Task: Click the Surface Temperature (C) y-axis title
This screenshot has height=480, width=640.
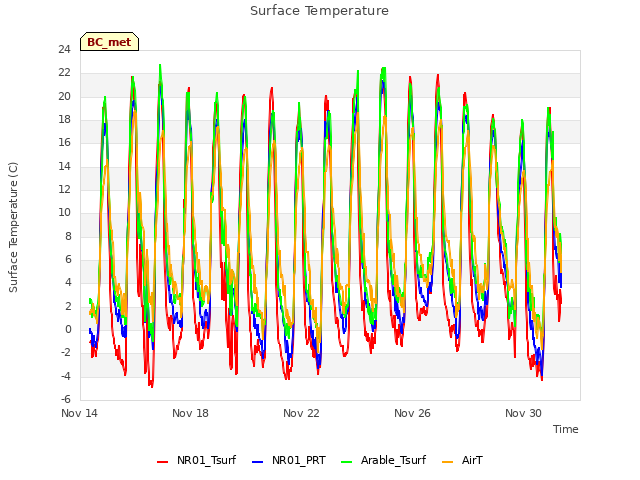Action: [x=13, y=227]
